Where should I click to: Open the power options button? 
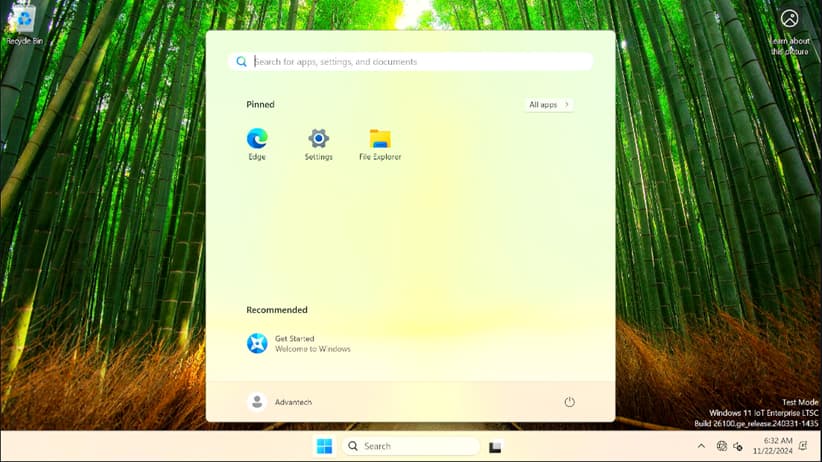pyautogui.click(x=569, y=402)
